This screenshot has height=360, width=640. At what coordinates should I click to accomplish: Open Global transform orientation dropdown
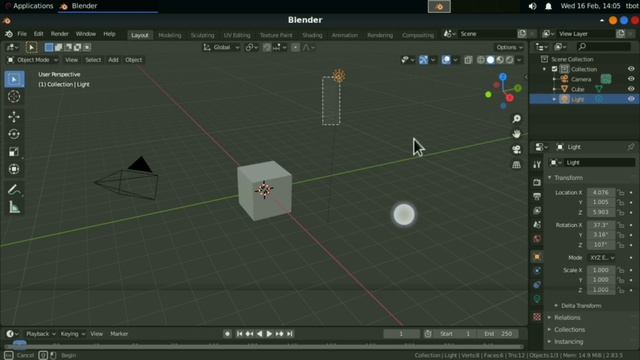coord(221,47)
